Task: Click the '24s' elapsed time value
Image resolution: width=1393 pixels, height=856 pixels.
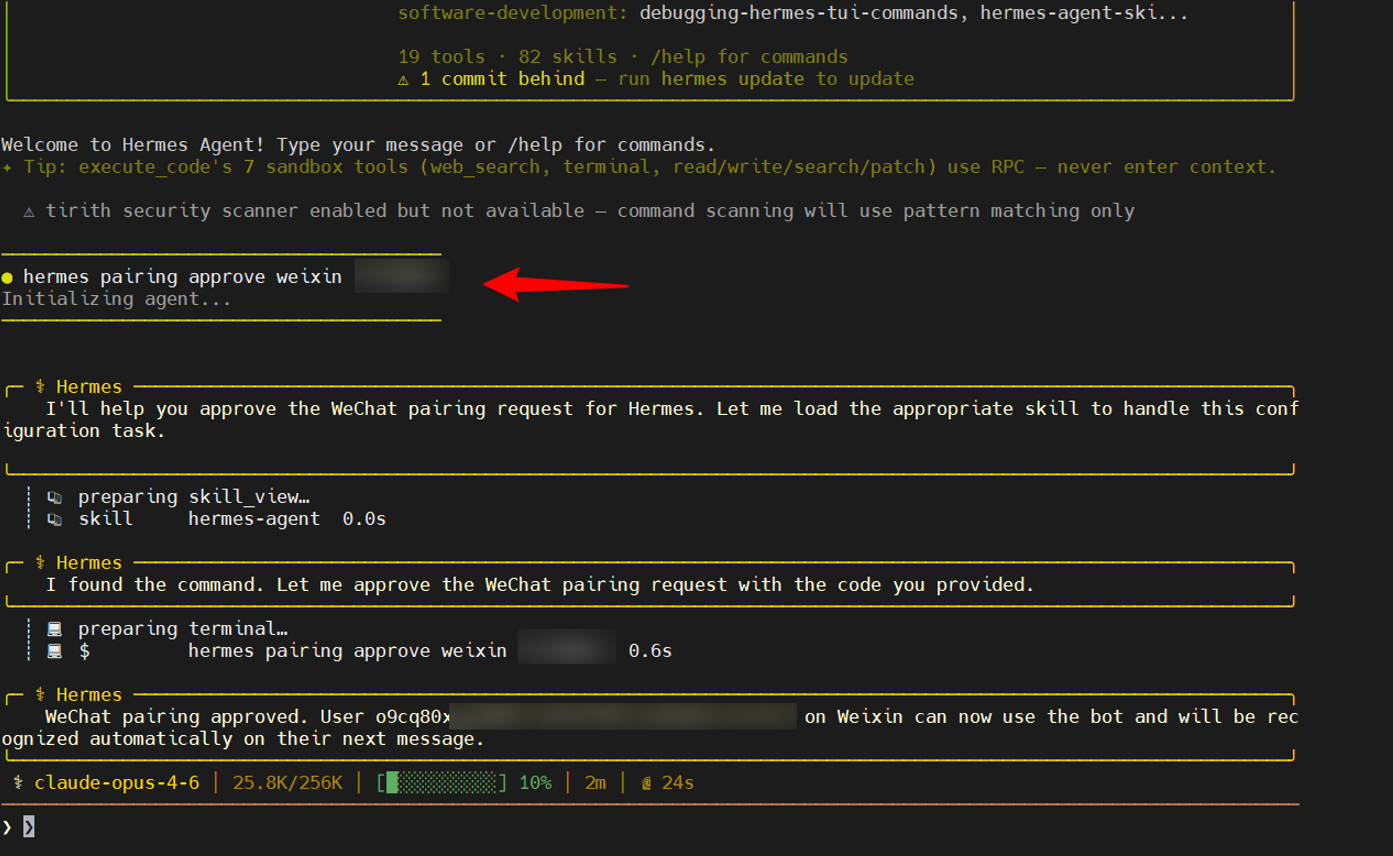Action: point(678,783)
